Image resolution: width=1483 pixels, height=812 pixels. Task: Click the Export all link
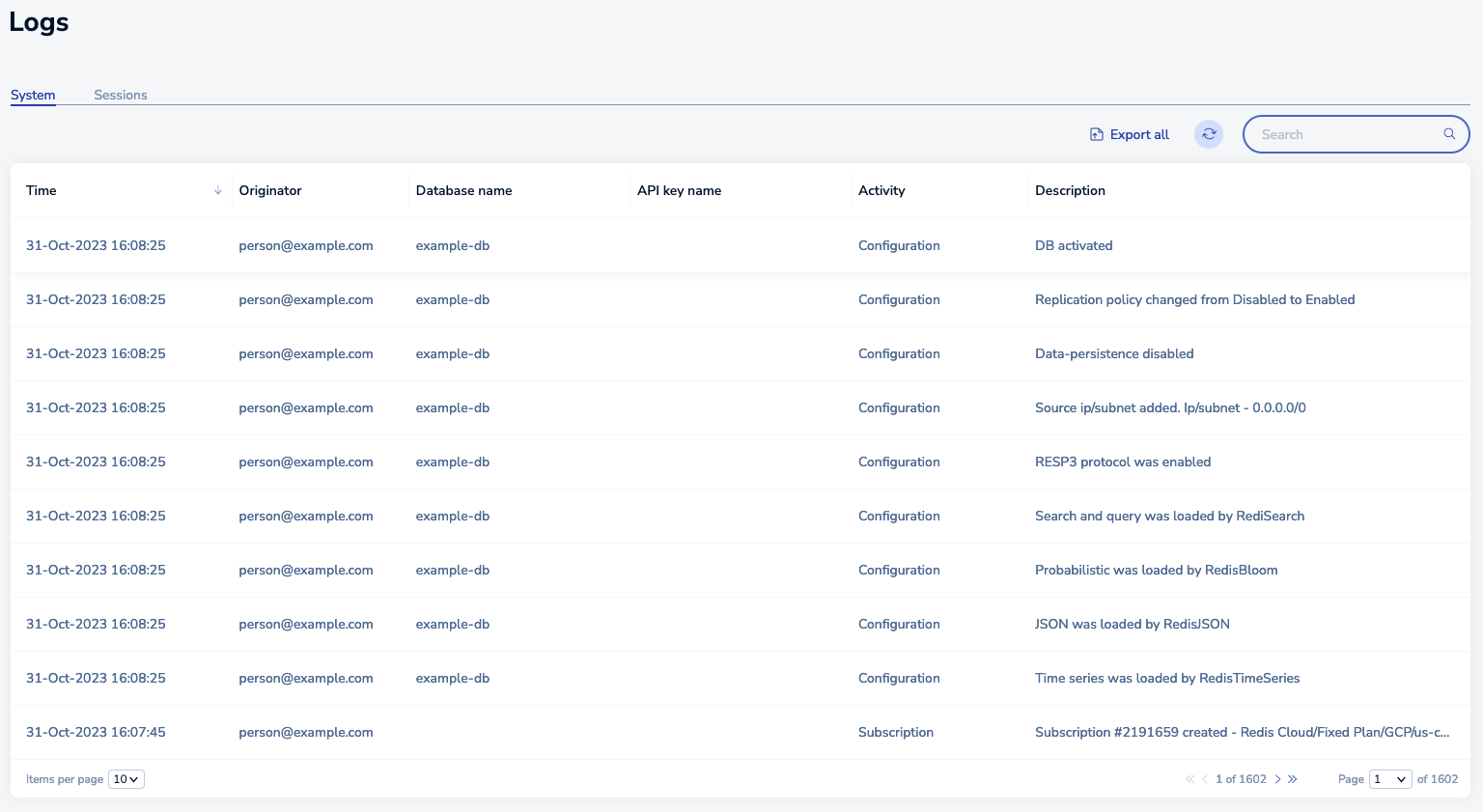1140,134
